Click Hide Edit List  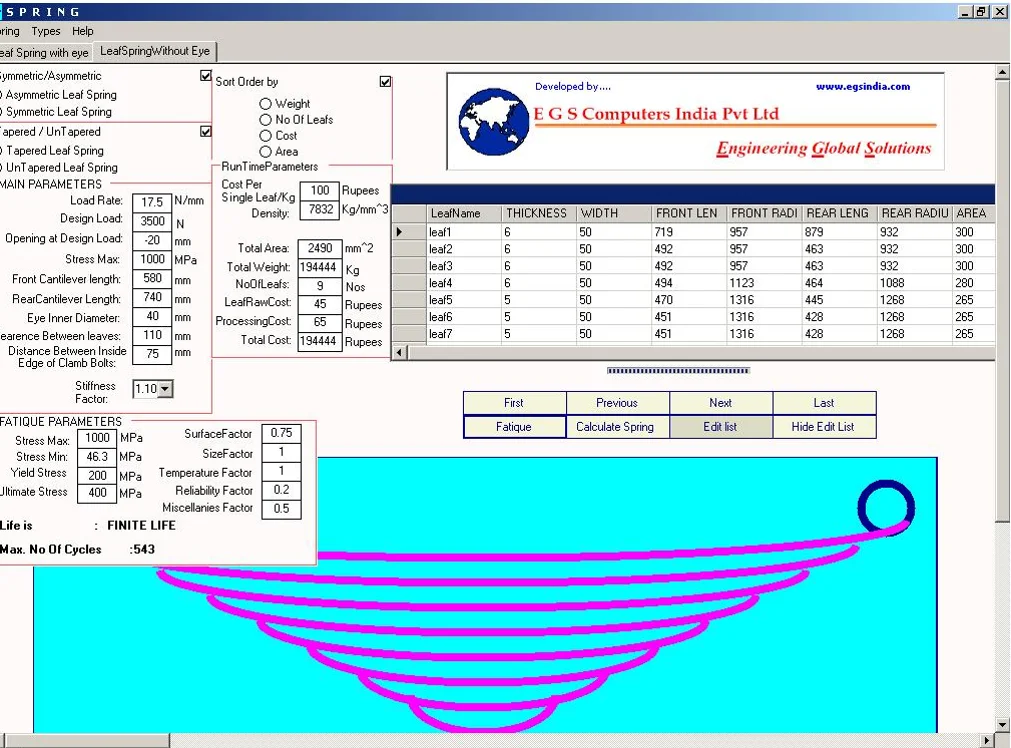[824, 426]
